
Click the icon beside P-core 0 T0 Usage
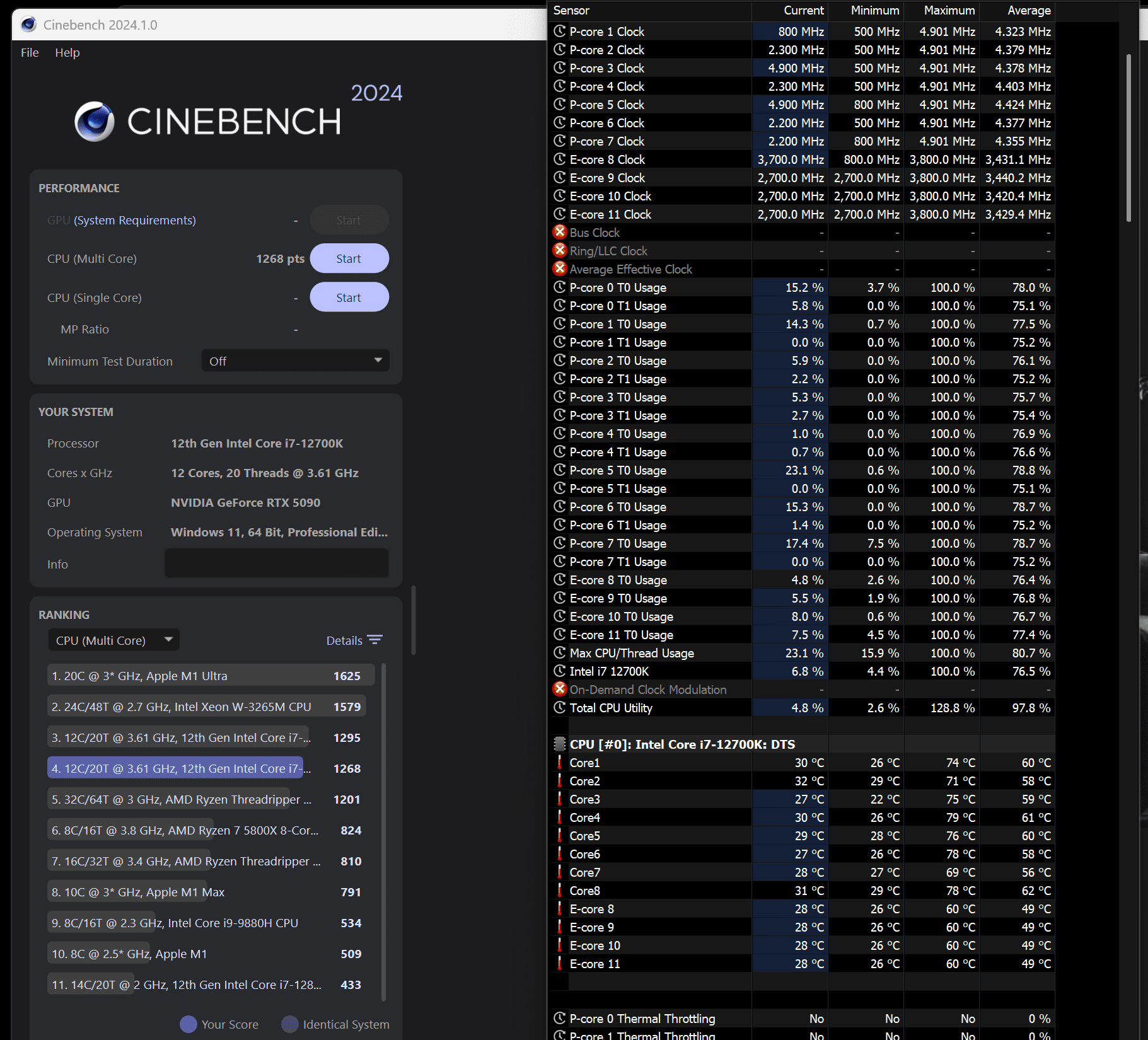[559, 287]
